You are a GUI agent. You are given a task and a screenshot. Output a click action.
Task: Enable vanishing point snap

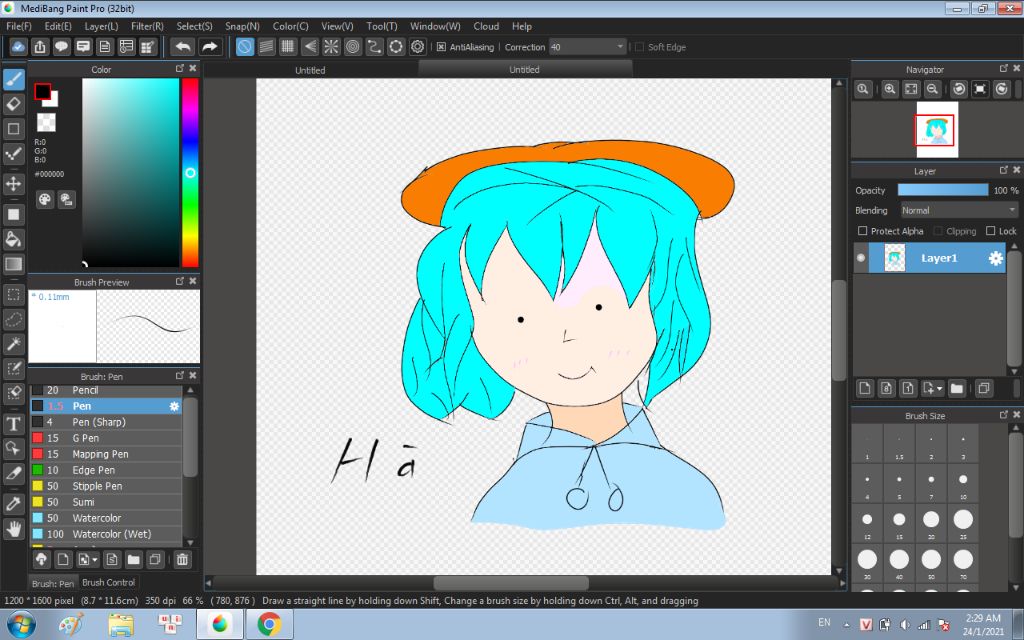[310, 47]
